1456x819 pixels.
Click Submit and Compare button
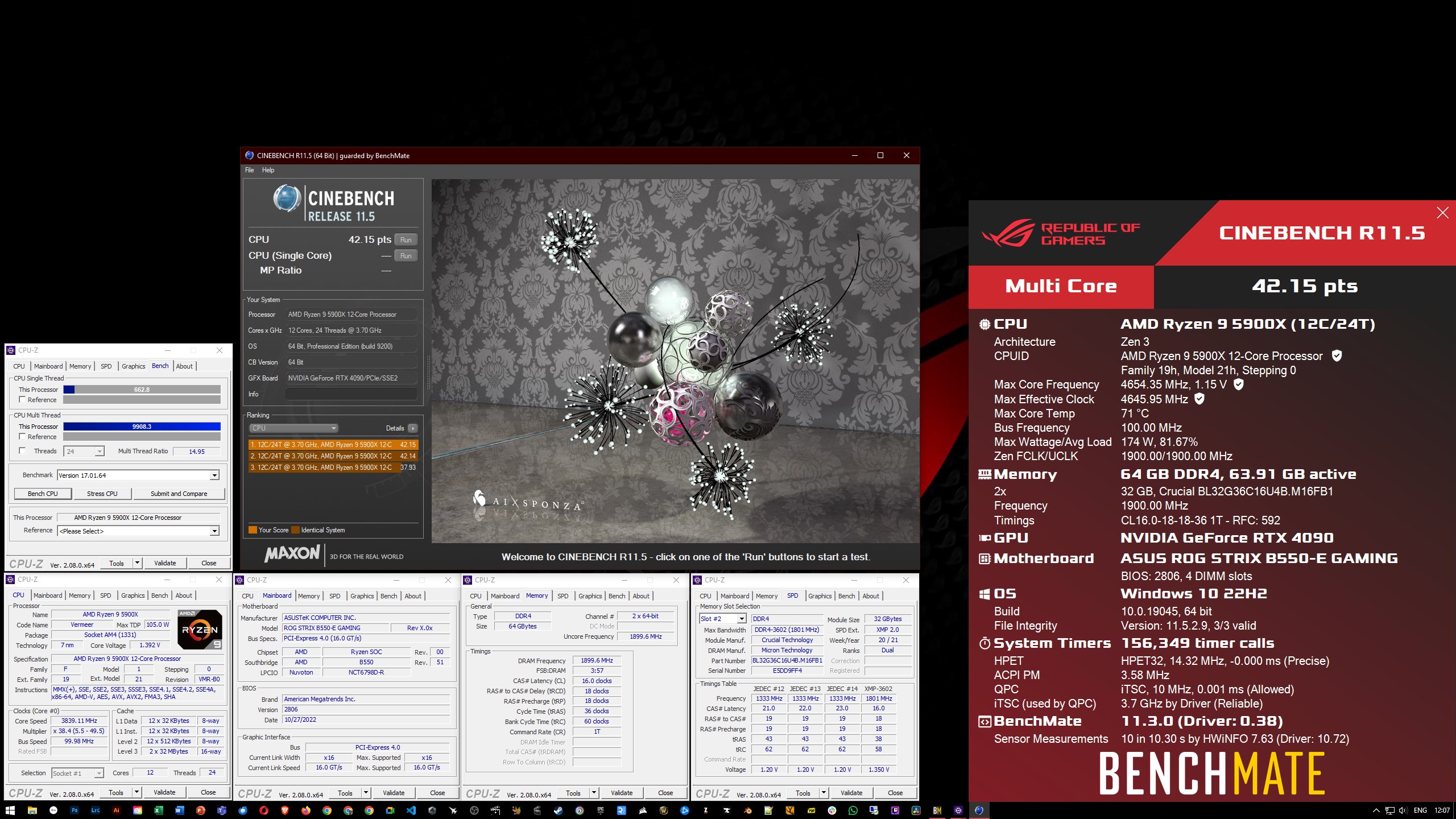coord(179,494)
